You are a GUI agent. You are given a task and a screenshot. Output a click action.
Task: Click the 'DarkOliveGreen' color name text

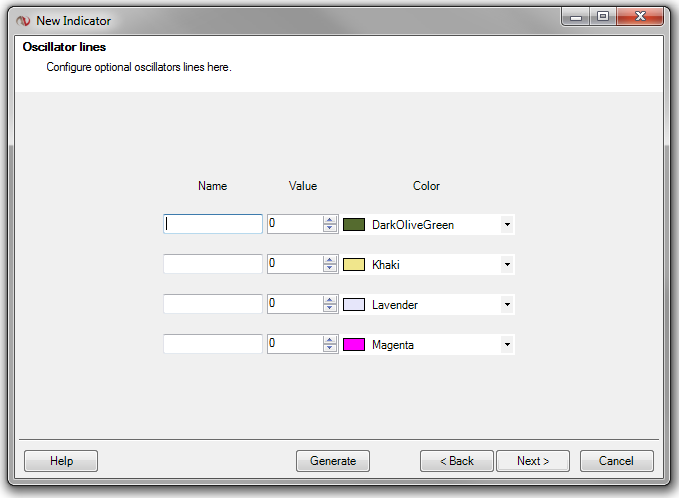(x=413, y=225)
